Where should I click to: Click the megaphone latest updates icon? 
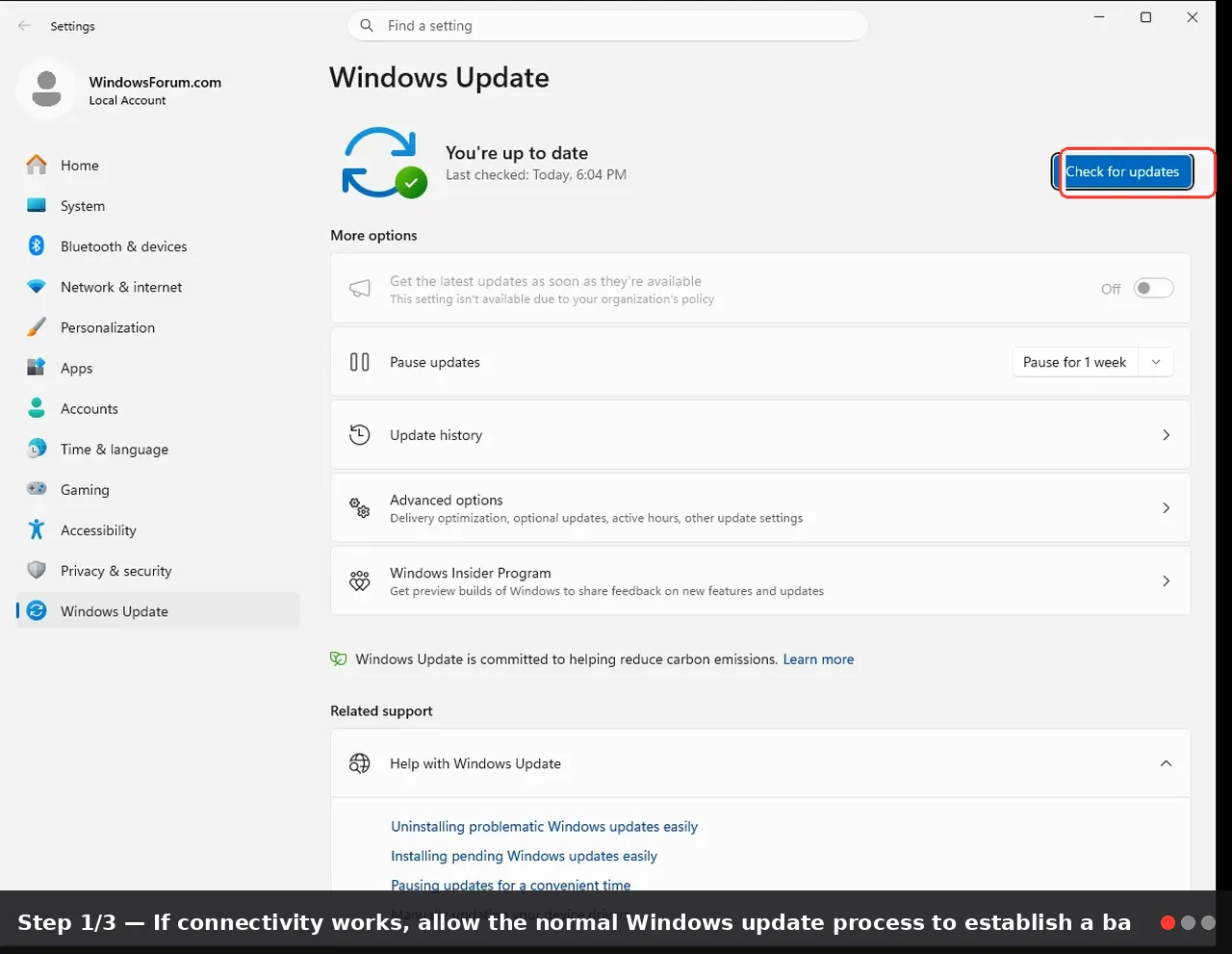click(360, 289)
